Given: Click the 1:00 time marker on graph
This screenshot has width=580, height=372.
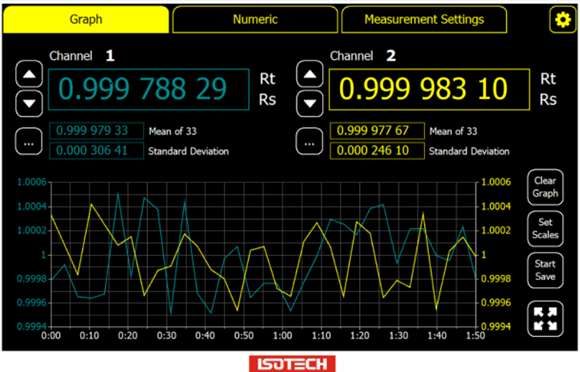Looking at the screenshot, I should tap(282, 336).
